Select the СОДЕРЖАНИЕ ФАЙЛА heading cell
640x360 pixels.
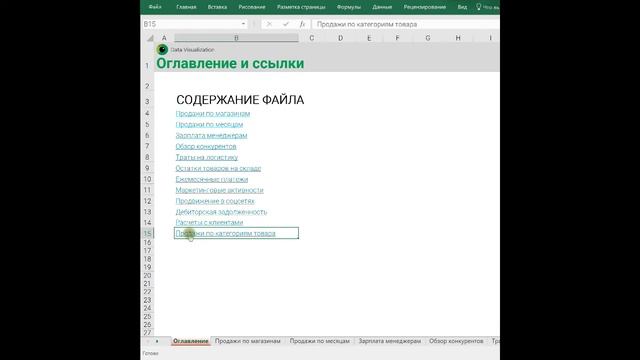coord(240,100)
